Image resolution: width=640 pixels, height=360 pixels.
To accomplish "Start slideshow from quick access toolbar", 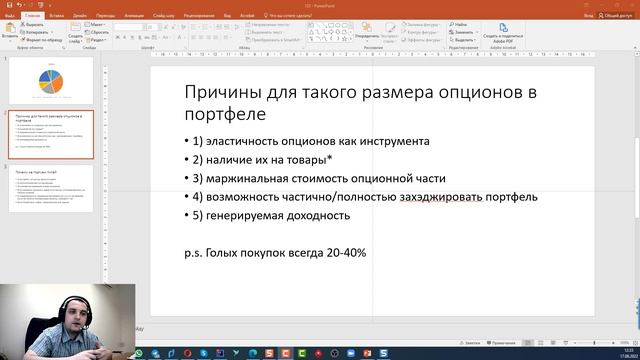I will click(40, 5).
